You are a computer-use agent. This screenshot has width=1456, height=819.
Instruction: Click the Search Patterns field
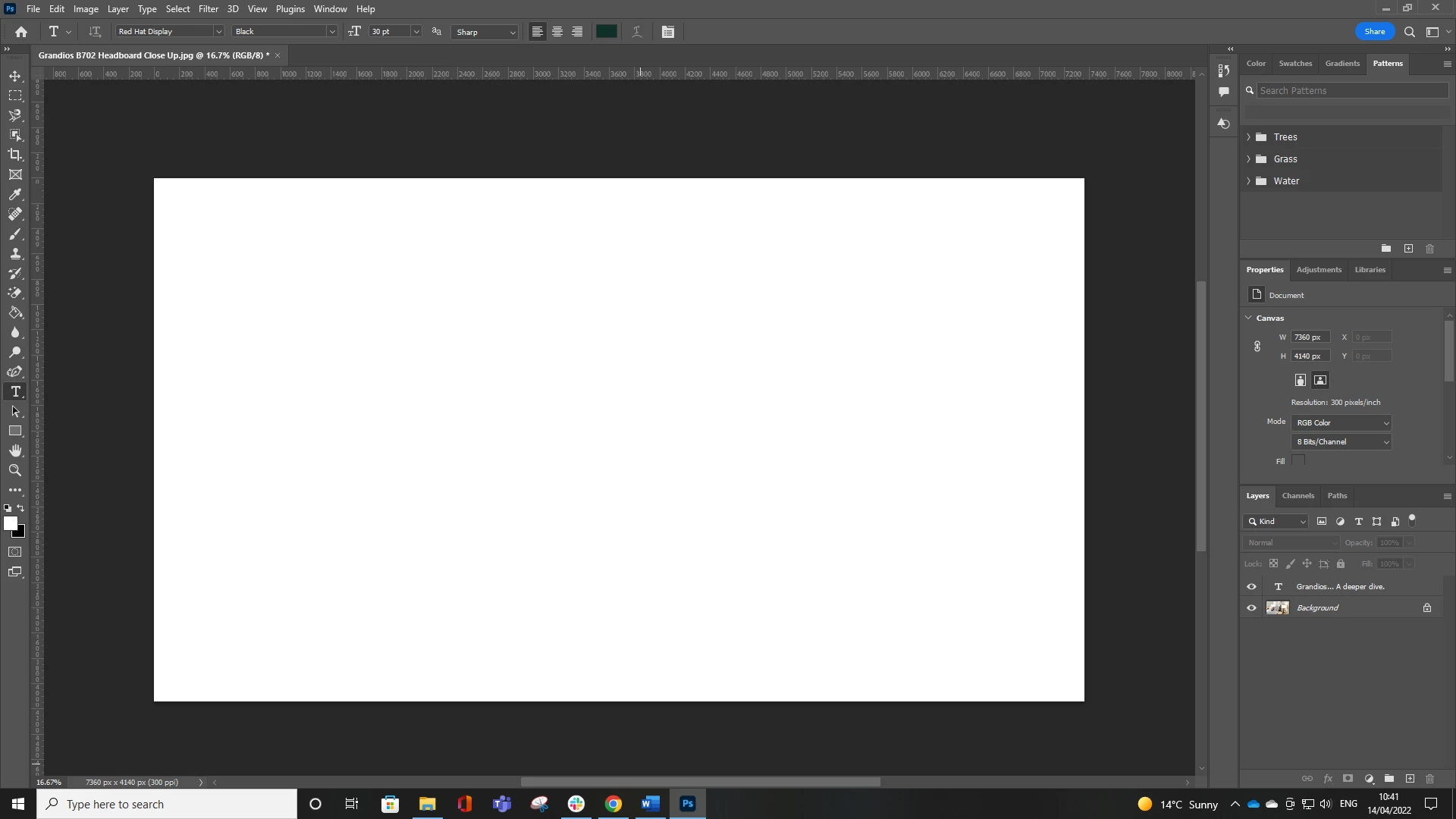click(x=1351, y=90)
